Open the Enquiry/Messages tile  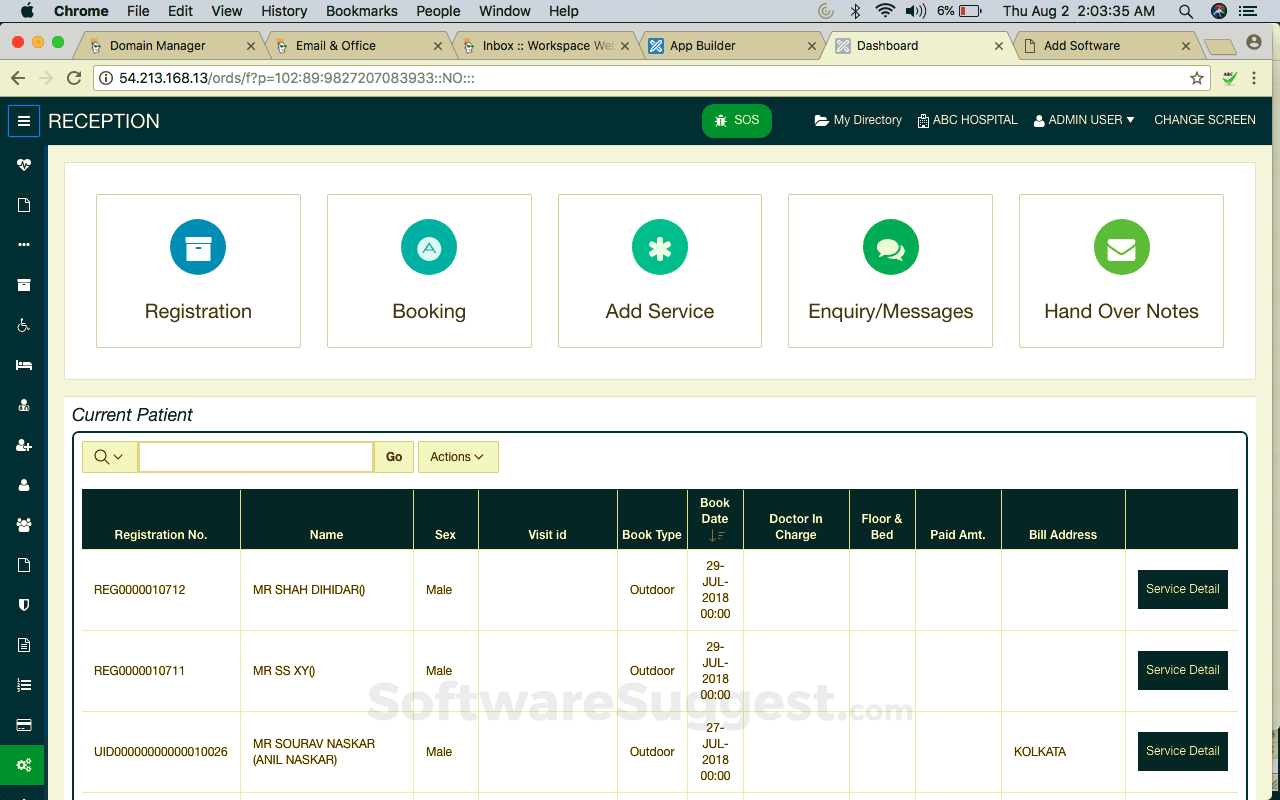coord(890,271)
